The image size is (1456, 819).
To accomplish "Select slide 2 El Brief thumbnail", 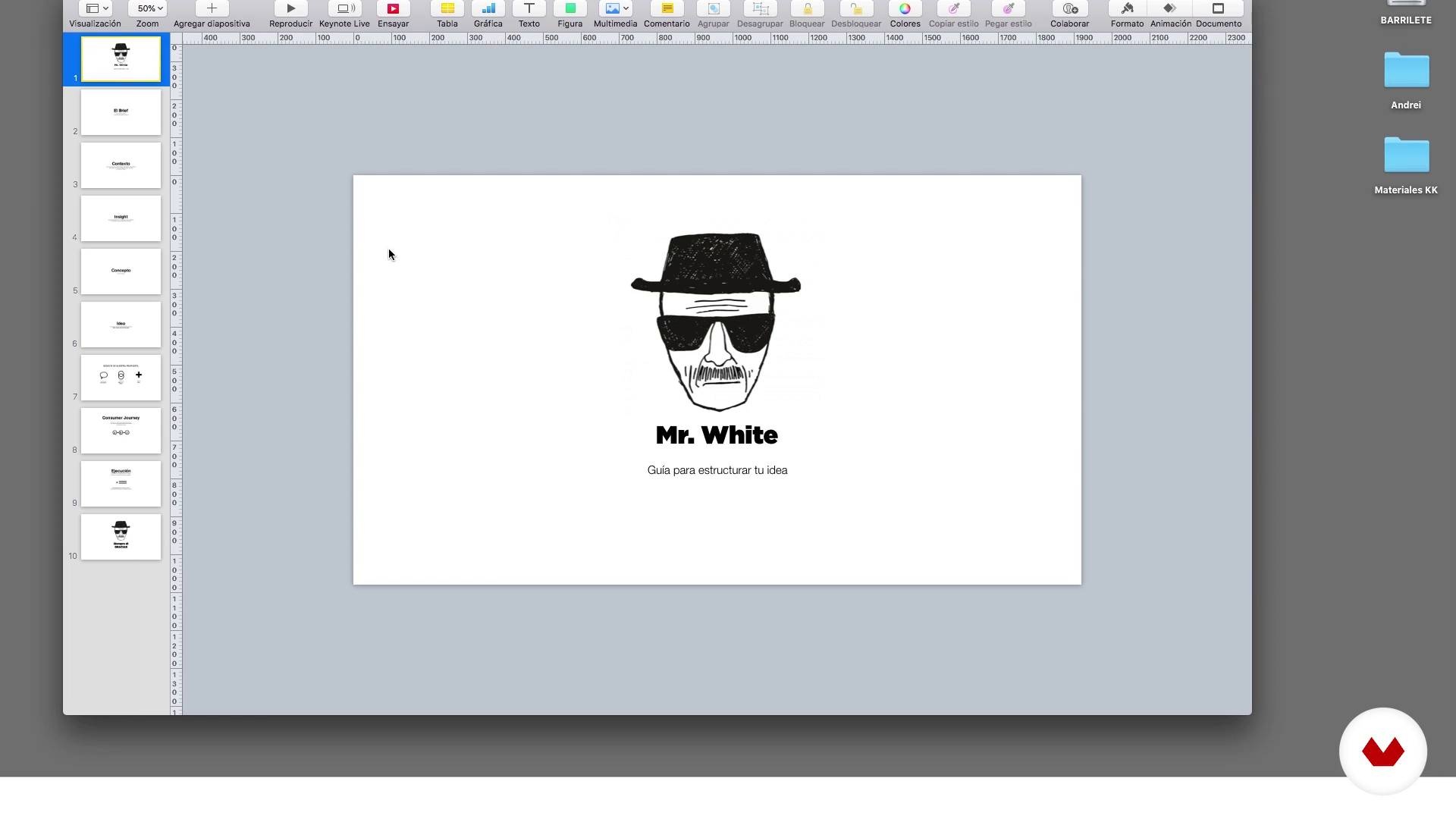I will 121,112.
